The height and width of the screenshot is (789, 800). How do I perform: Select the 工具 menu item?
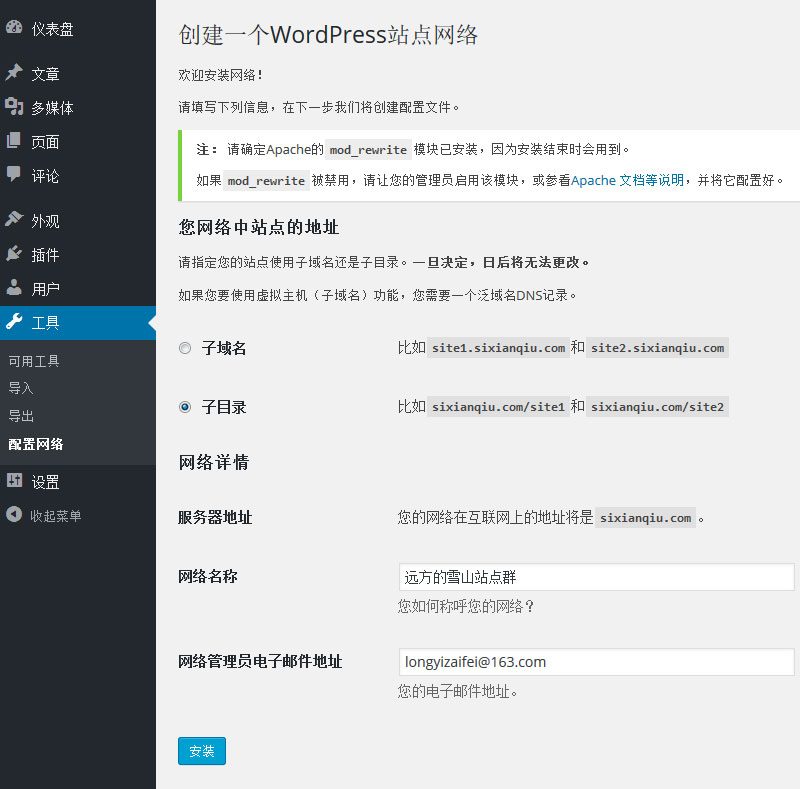[x=78, y=323]
